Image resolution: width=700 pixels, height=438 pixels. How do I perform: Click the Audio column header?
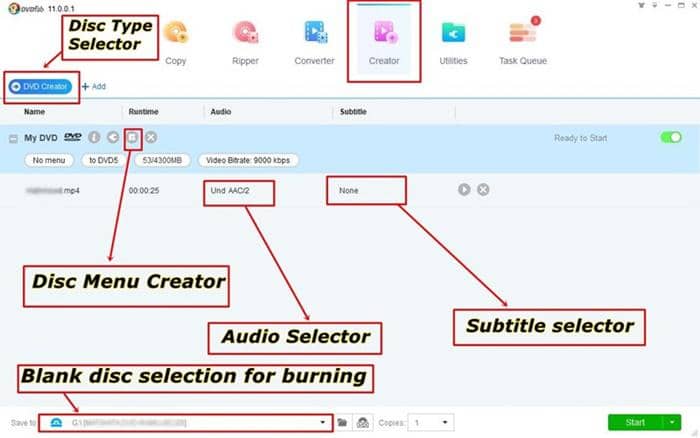tap(221, 112)
